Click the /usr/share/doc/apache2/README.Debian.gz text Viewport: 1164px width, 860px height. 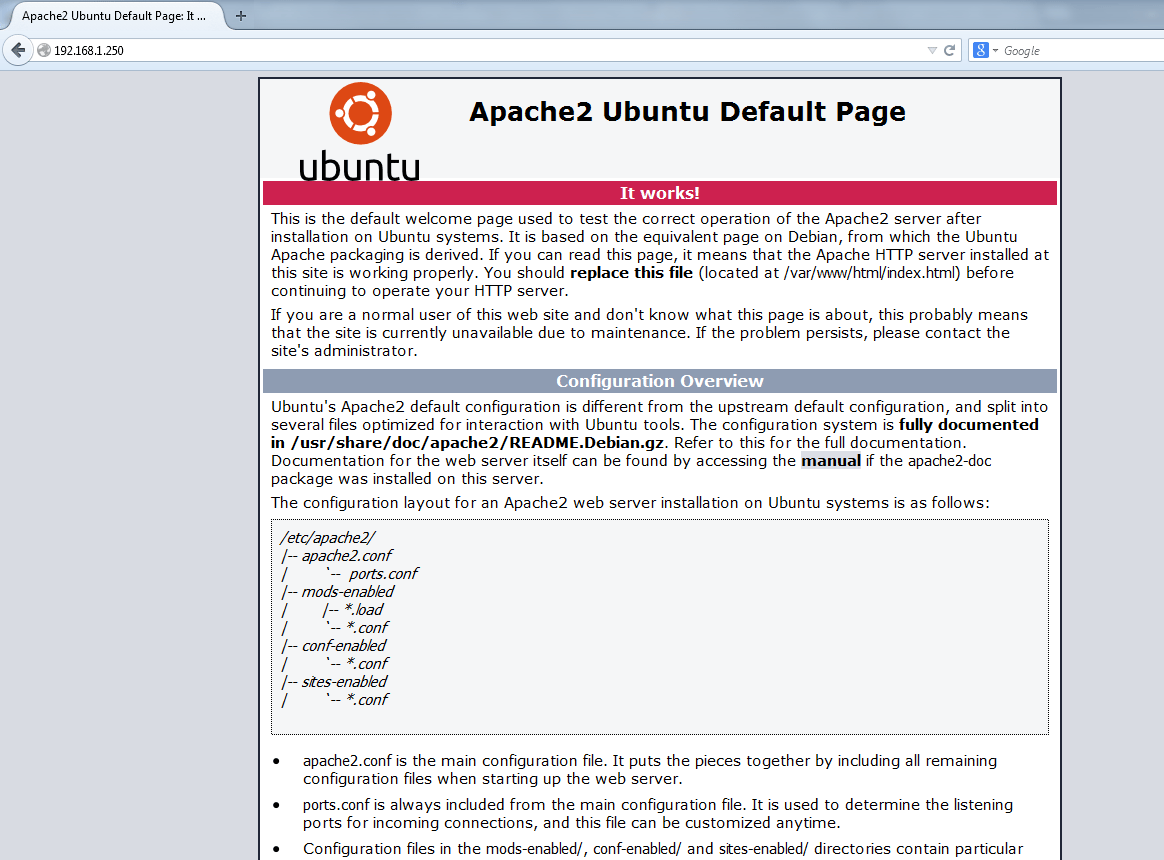click(477, 443)
